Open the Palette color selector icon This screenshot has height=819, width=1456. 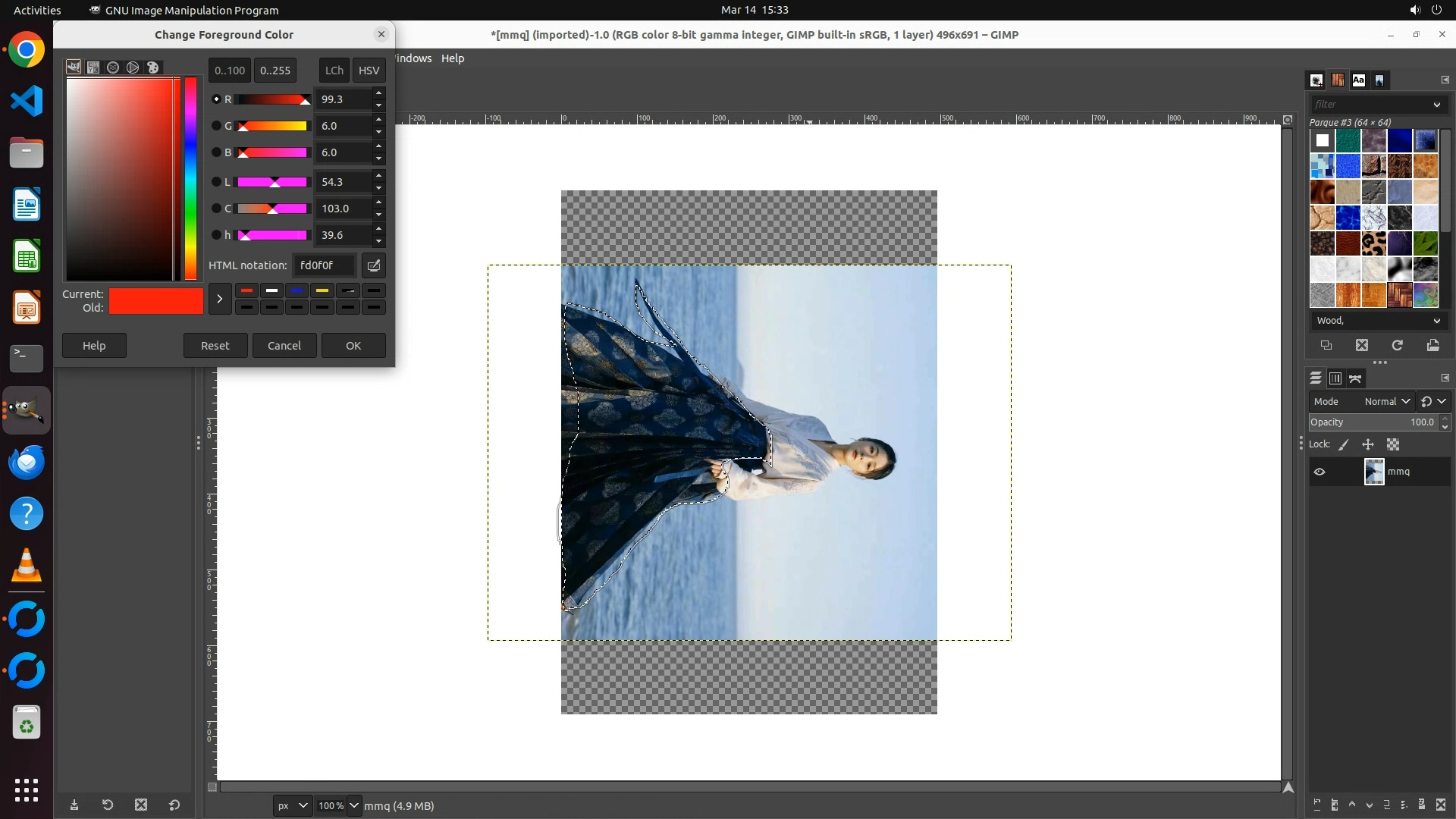pyautogui.click(x=152, y=67)
